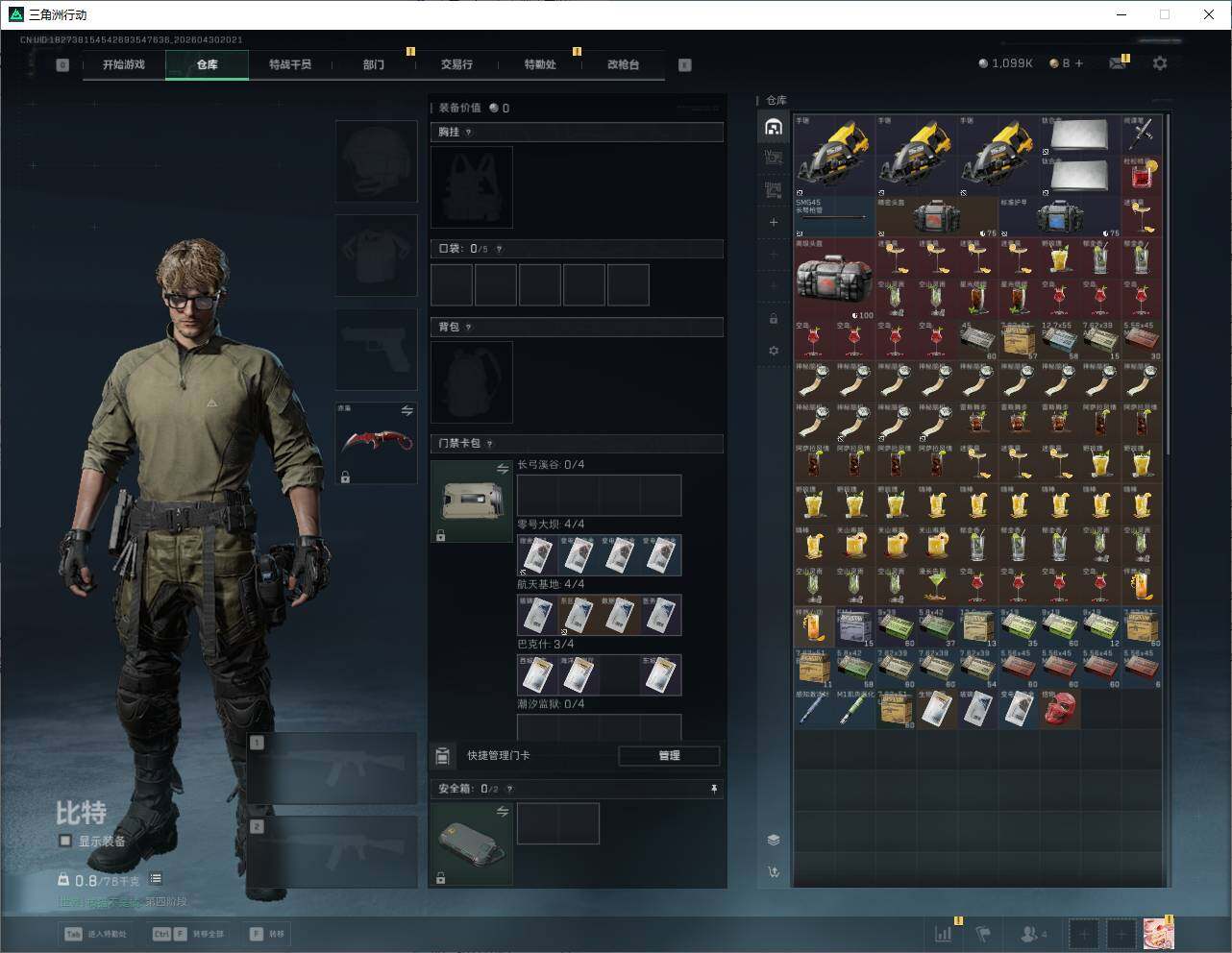Image resolution: width=1232 pixels, height=953 pixels.
Task: Open the statistics bar chart icon
Action: (x=944, y=933)
